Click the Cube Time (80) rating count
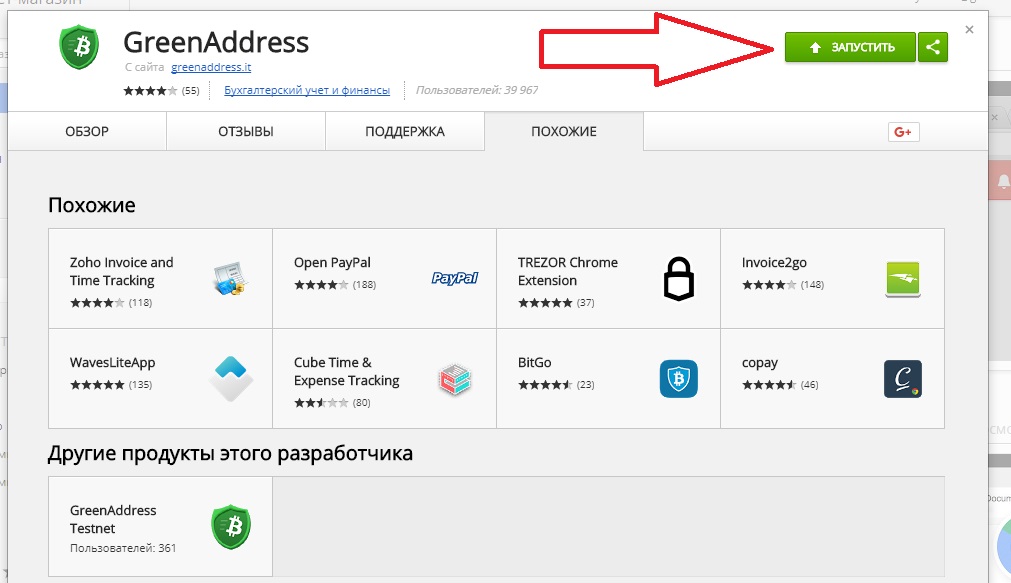Viewport: 1011px width, 583px height. point(362,402)
